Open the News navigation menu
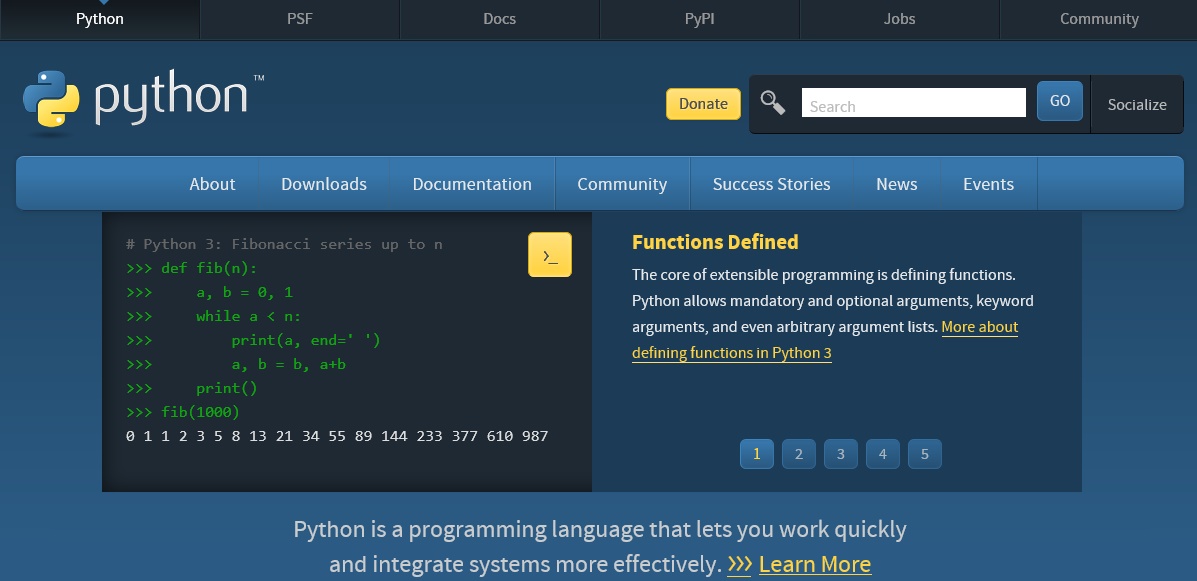1197x581 pixels. (x=897, y=184)
